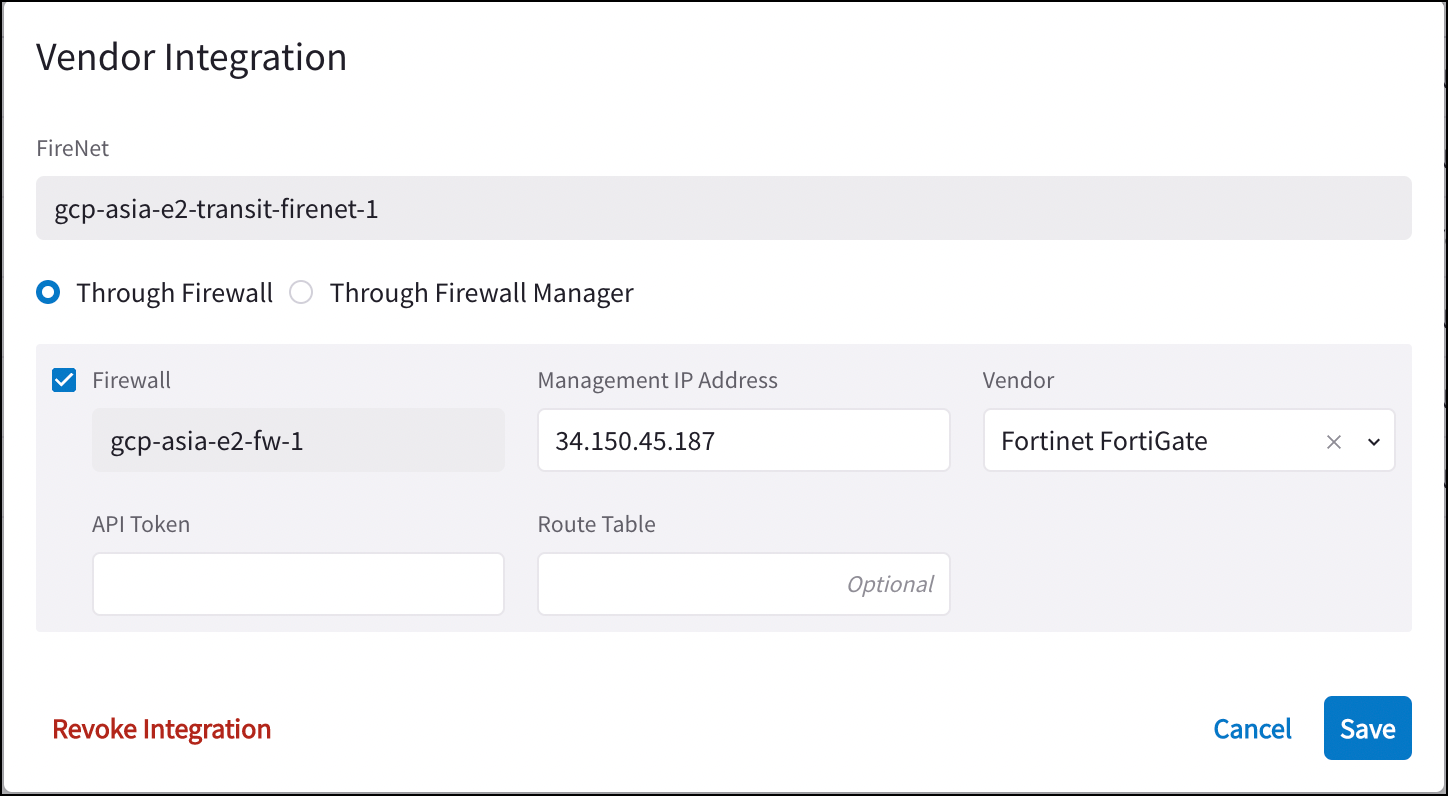Click the Firewall checkbox label
Viewport: 1448px width, 796px height.
[131, 380]
